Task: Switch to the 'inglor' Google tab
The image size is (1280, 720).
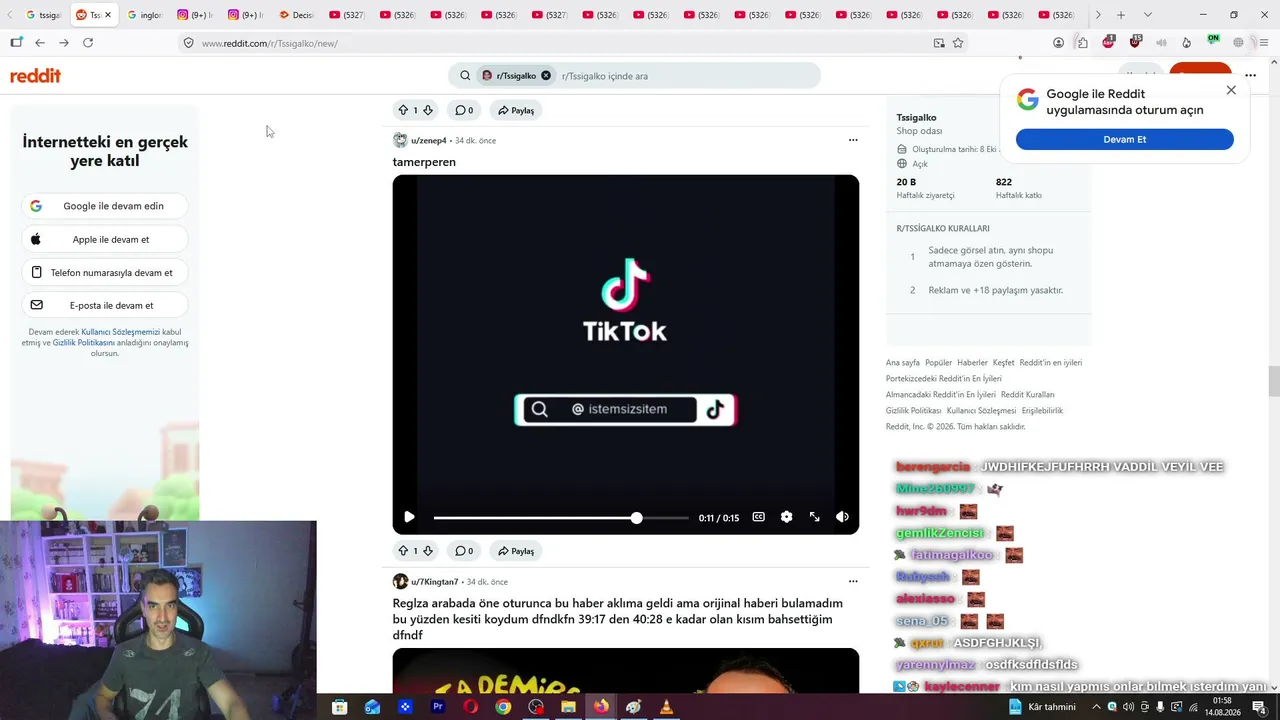Action: pos(145,15)
